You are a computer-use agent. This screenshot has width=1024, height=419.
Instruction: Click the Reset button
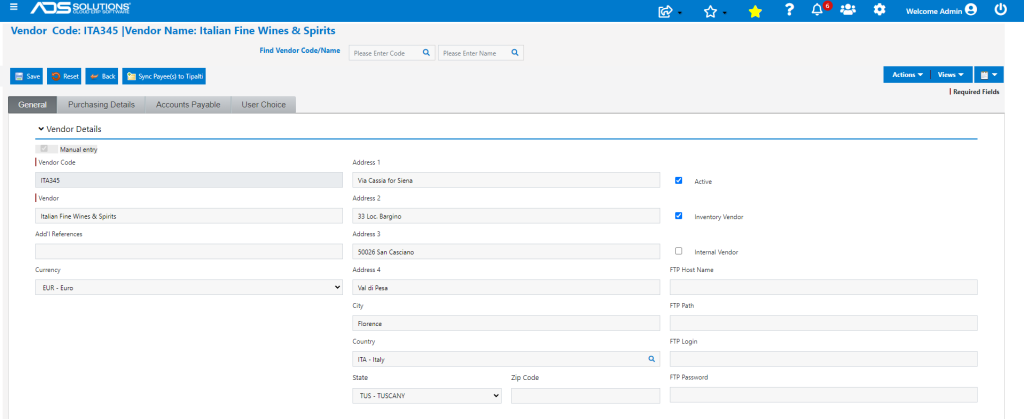64,76
